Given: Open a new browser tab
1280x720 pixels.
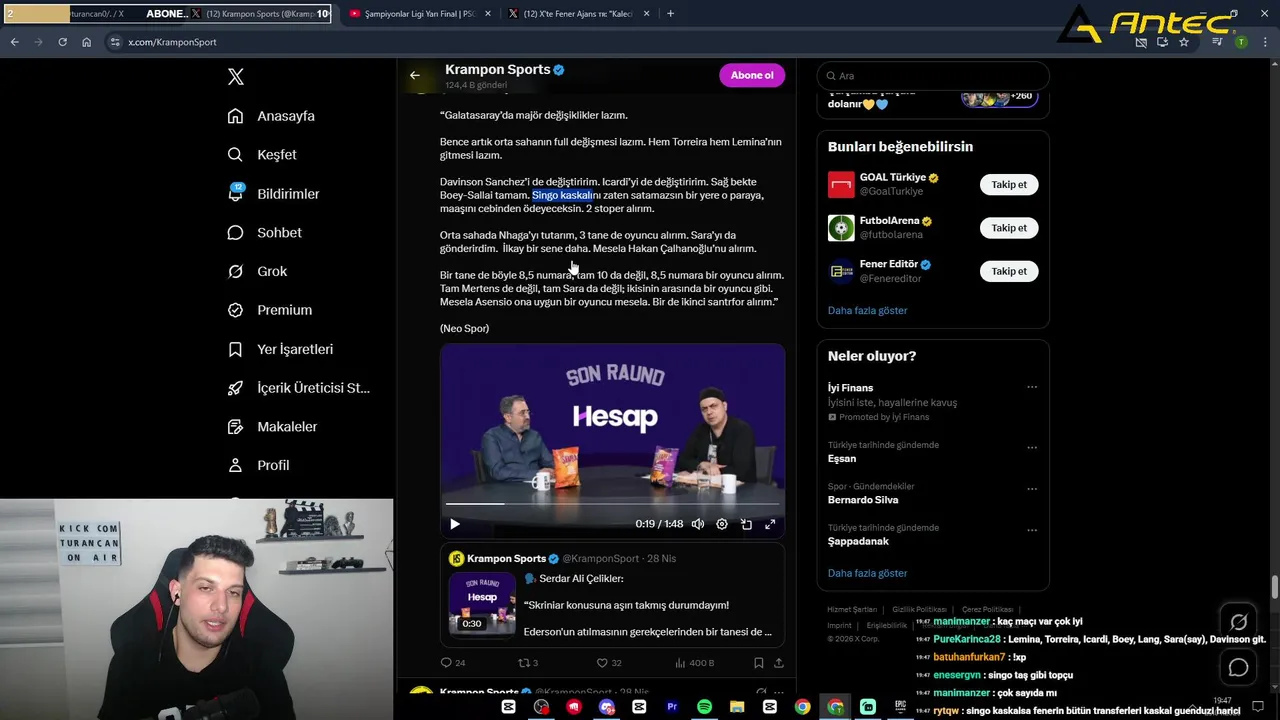Looking at the screenshot, I should point(670,14).
